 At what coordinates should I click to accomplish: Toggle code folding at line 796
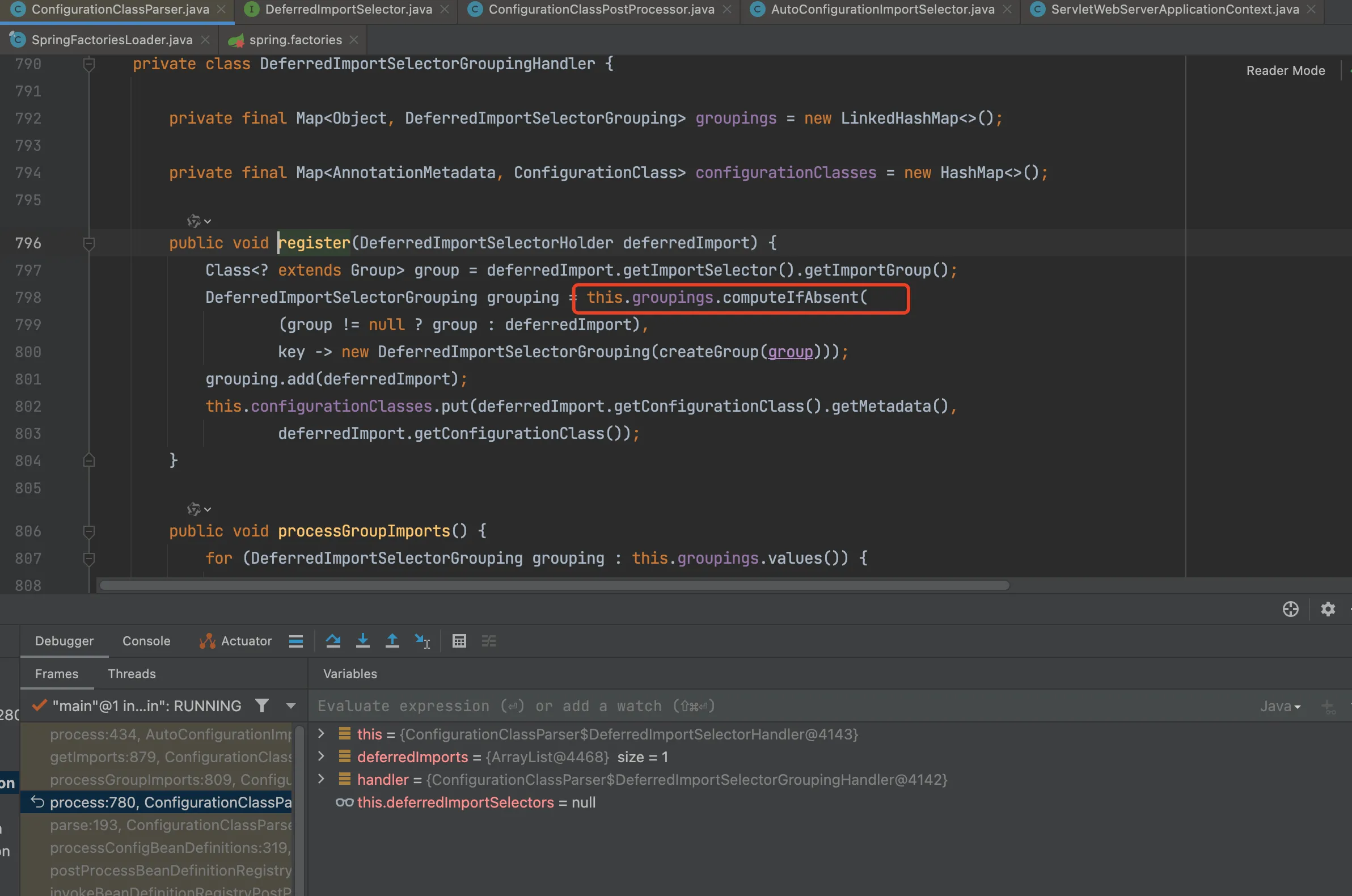pyautogui.click(x=88, y=244)
